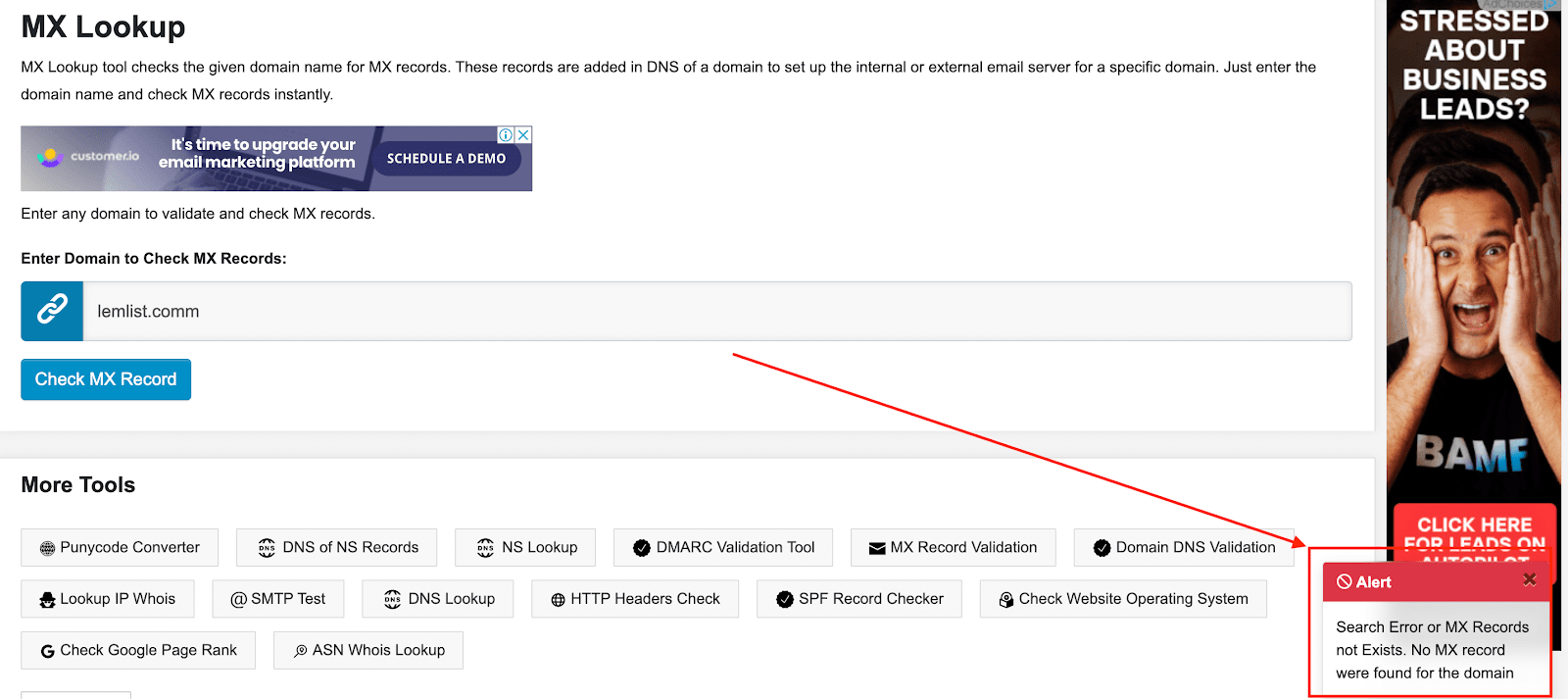Screen dimensions: 1568x699
Task: Click 'Enter Domain to Check MX Records:' label
Action: coord(154,259)
